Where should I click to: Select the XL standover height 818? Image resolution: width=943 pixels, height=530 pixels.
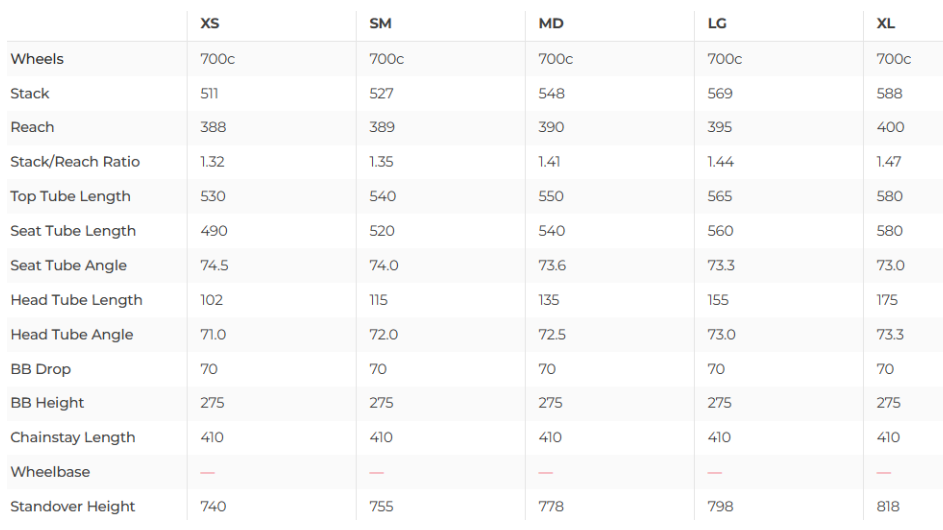coord(889,507)
